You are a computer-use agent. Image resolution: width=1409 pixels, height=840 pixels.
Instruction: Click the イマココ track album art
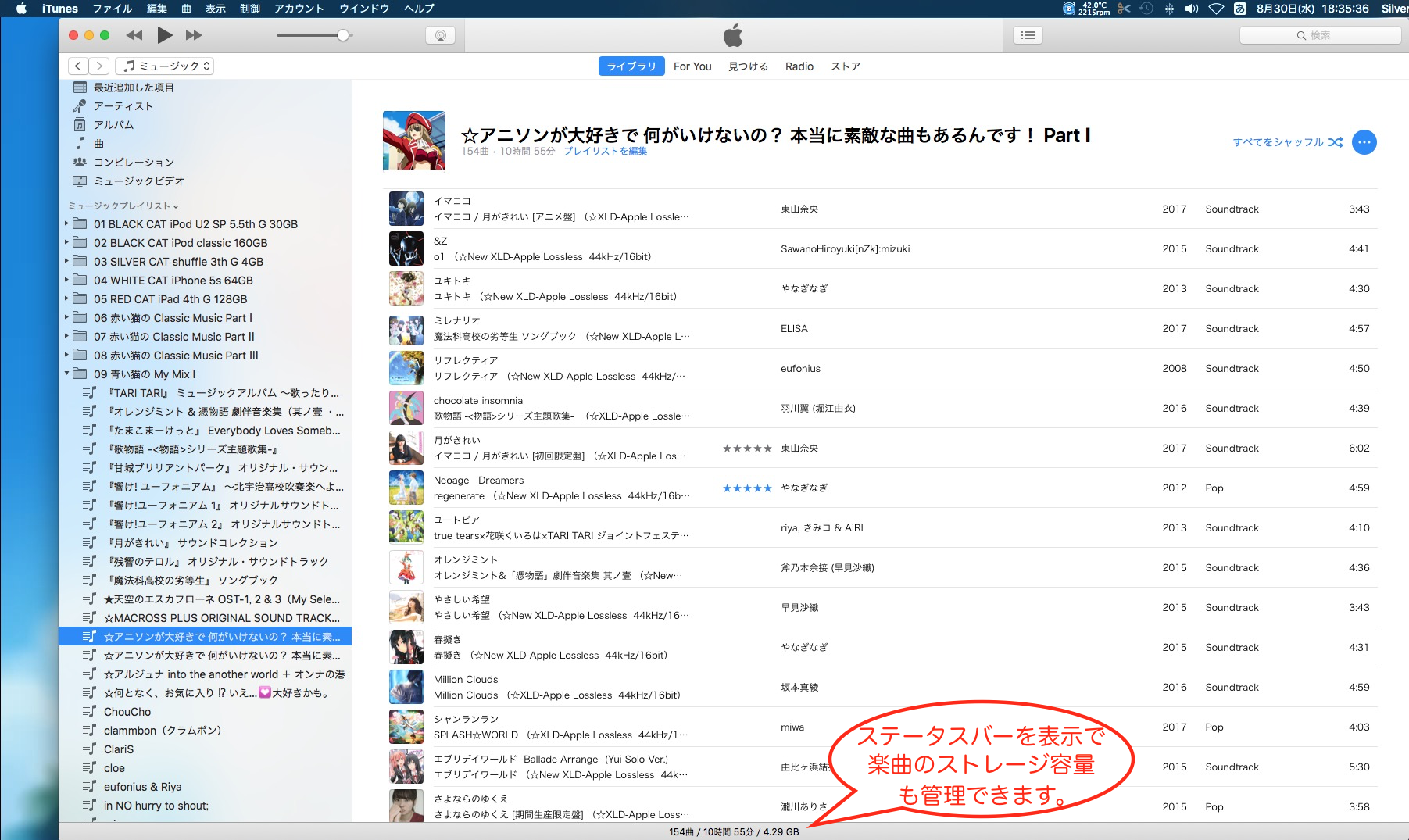coord(406,209)
